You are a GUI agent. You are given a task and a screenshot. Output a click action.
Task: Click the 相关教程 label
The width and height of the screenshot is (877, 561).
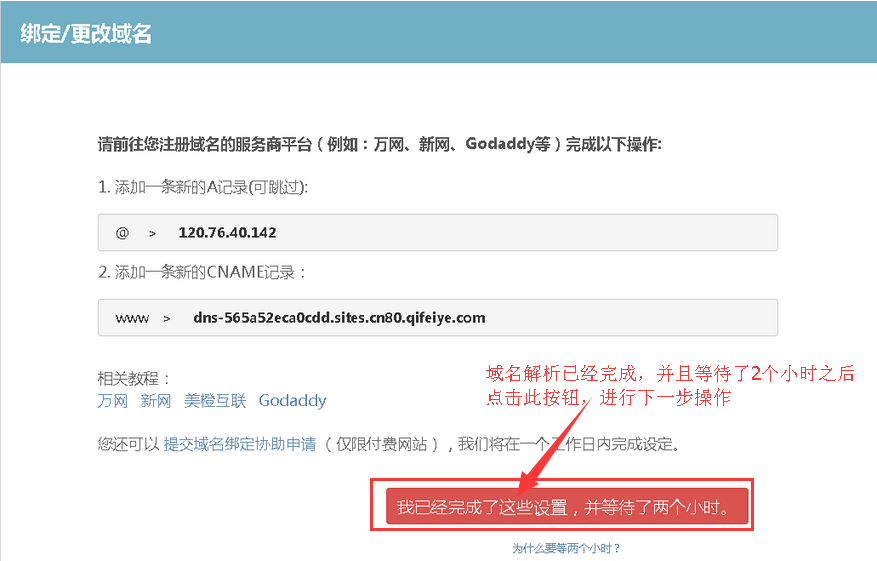pos(133,379)
